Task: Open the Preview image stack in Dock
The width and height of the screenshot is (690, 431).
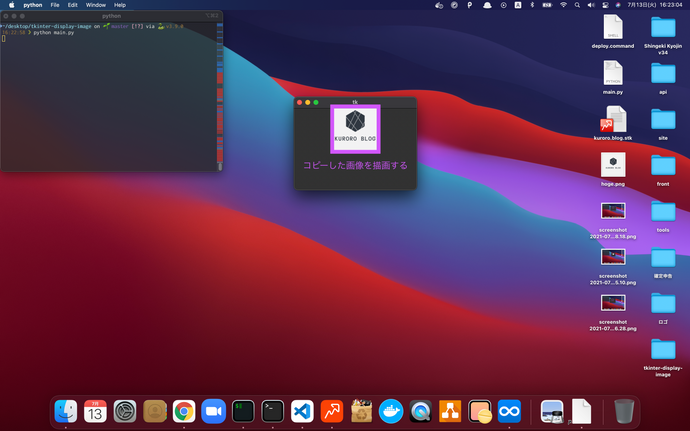Action: [552, 411]
